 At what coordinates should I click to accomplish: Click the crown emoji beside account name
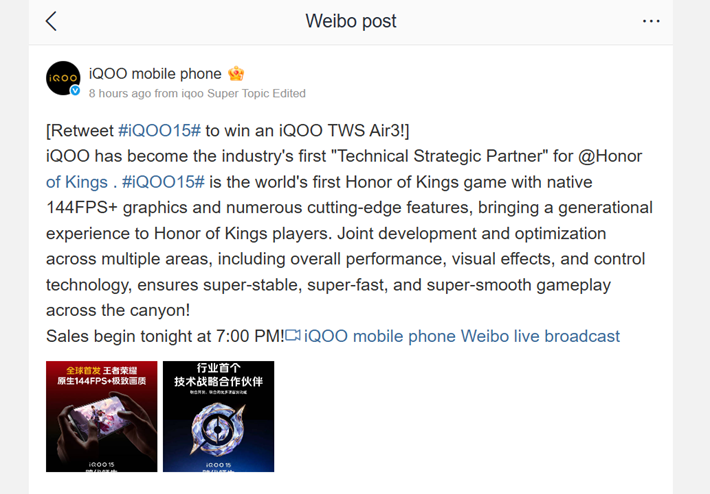[236, 74]
